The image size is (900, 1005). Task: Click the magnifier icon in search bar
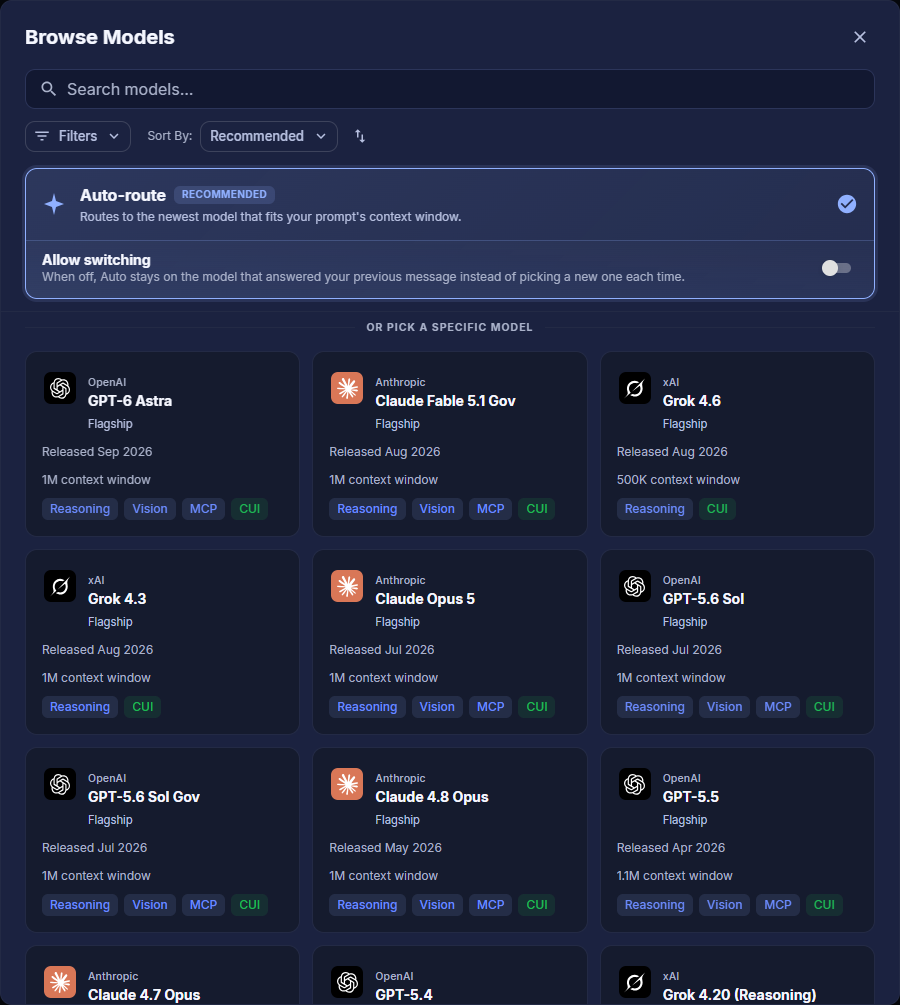[49, 89]
